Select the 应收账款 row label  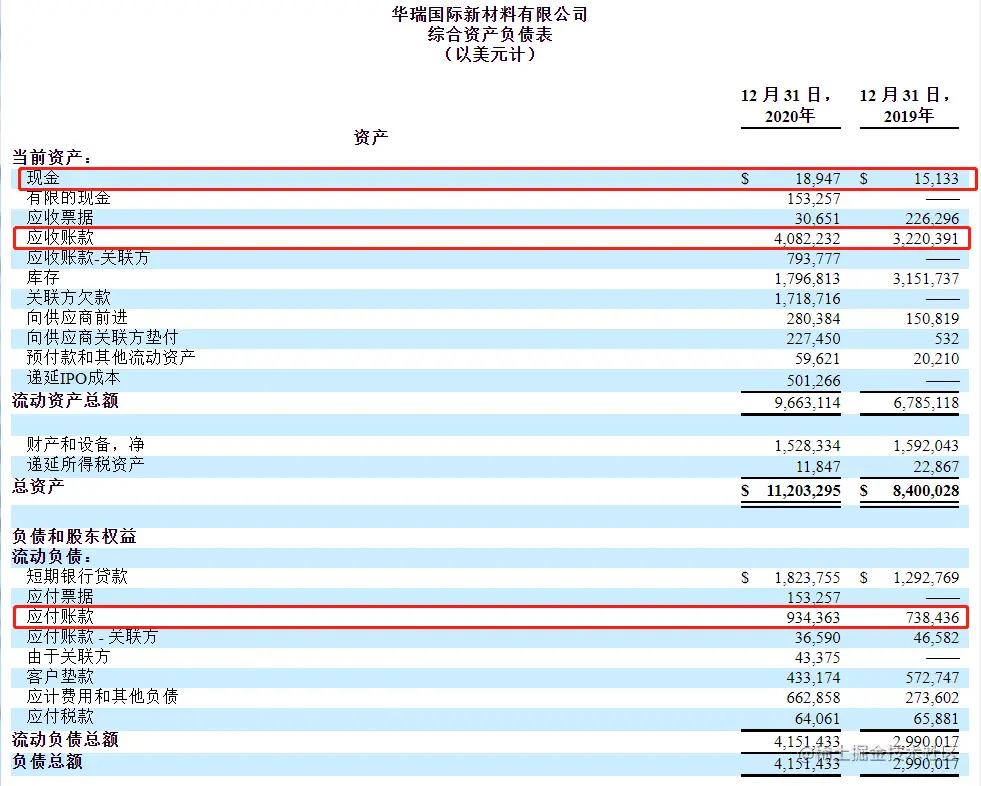(60, 238)
